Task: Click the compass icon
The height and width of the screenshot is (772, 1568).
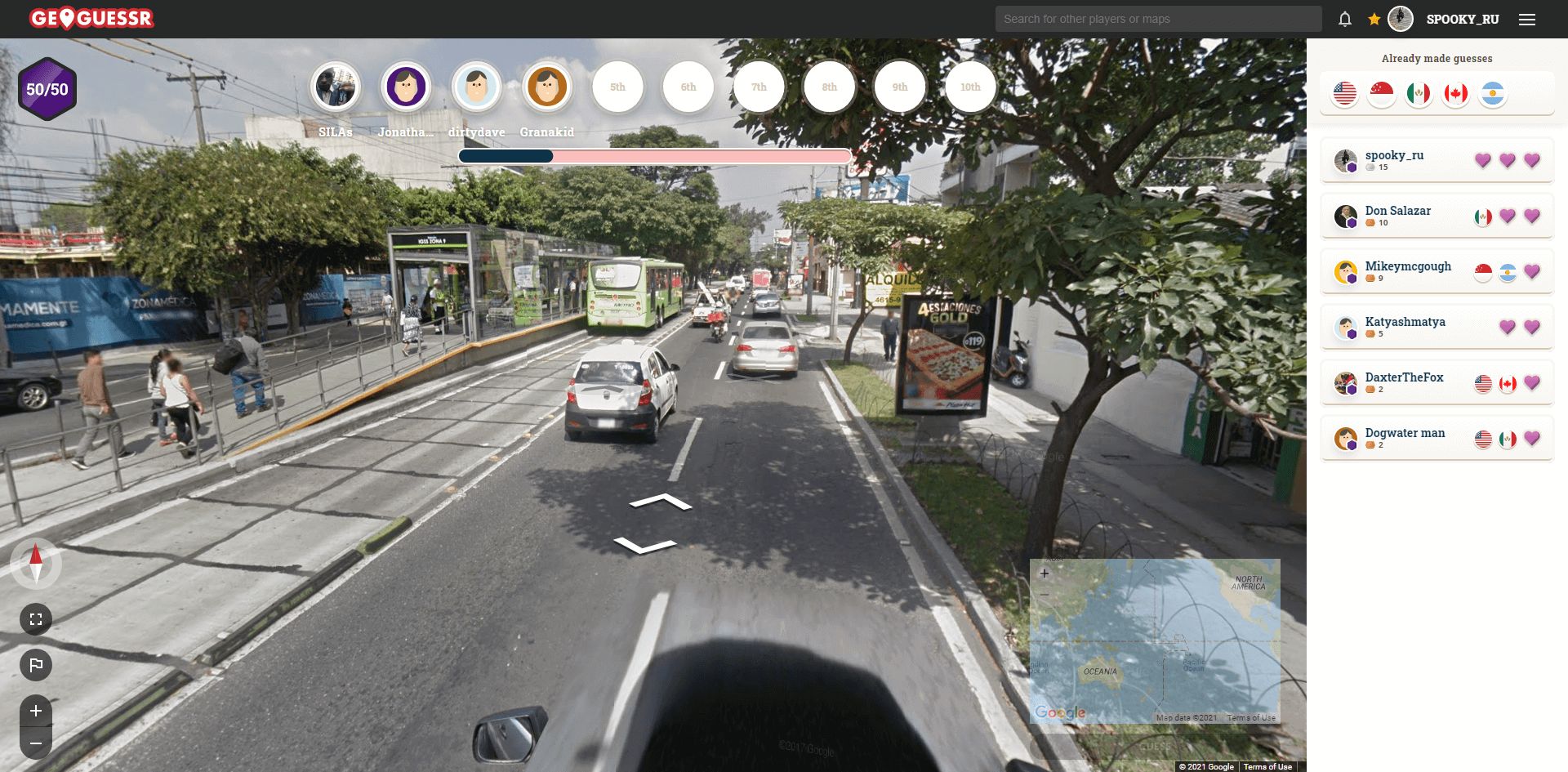Action: click(36, 564)
